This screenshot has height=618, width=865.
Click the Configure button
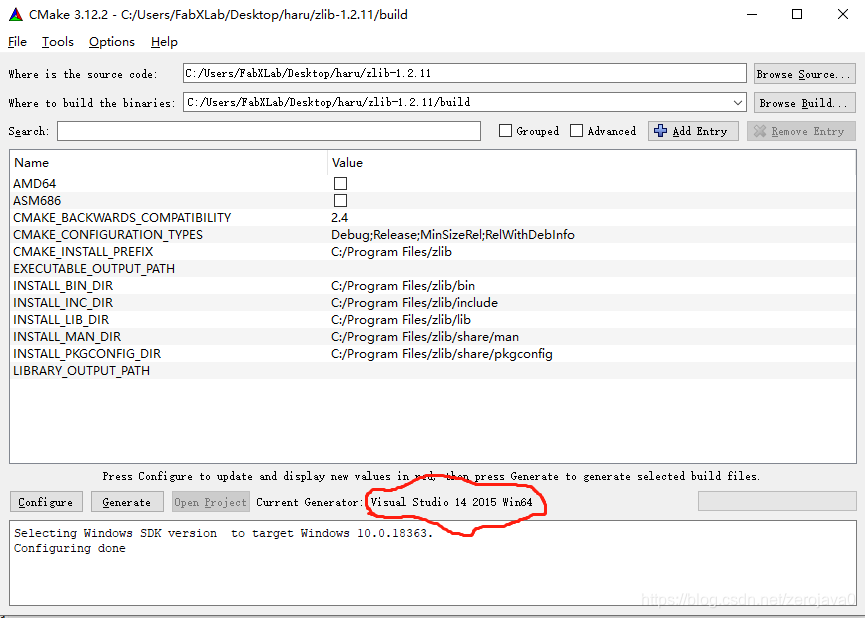pos(46,502)
